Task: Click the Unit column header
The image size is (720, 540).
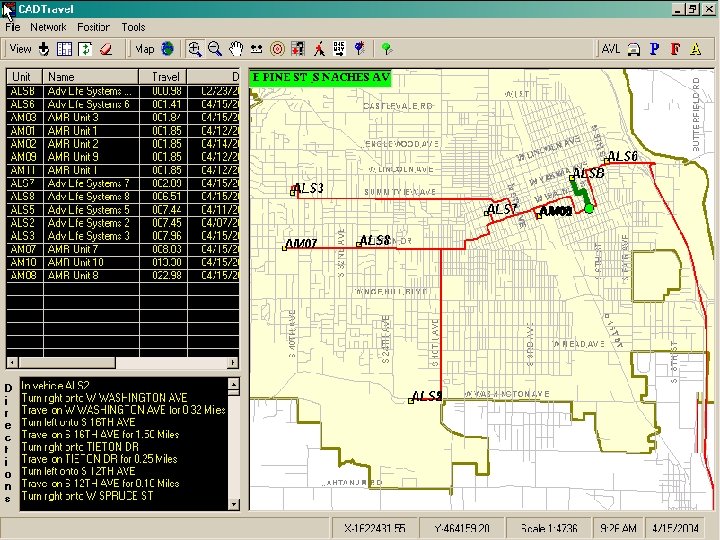Action: pyautogui.click(x=24, y=77)
